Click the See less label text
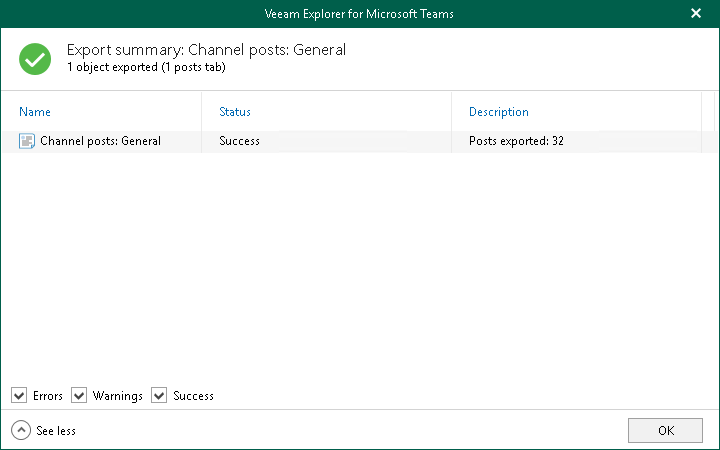This screenshot has height=450, width=720. click(56, 431)
